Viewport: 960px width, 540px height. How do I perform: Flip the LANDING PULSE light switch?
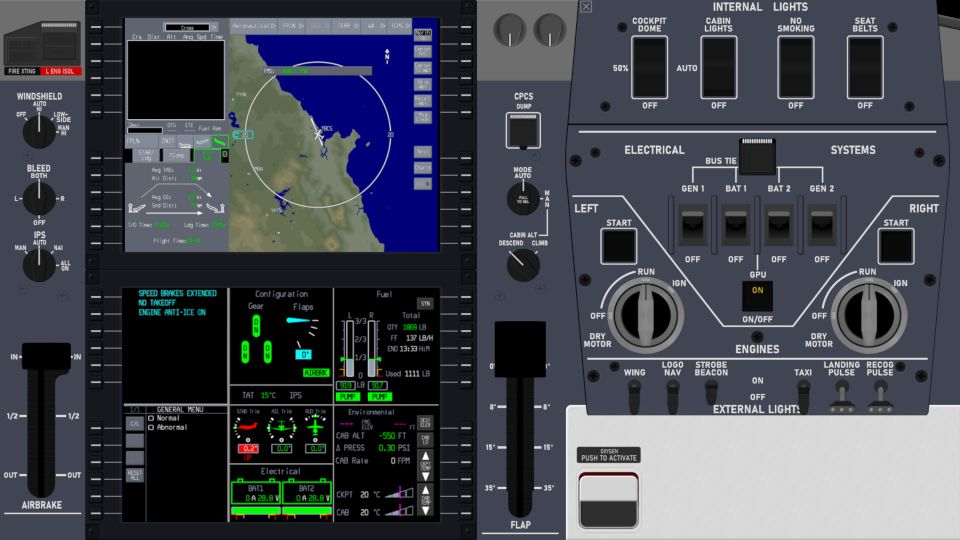pyautogui.click(x=842, y=397)
